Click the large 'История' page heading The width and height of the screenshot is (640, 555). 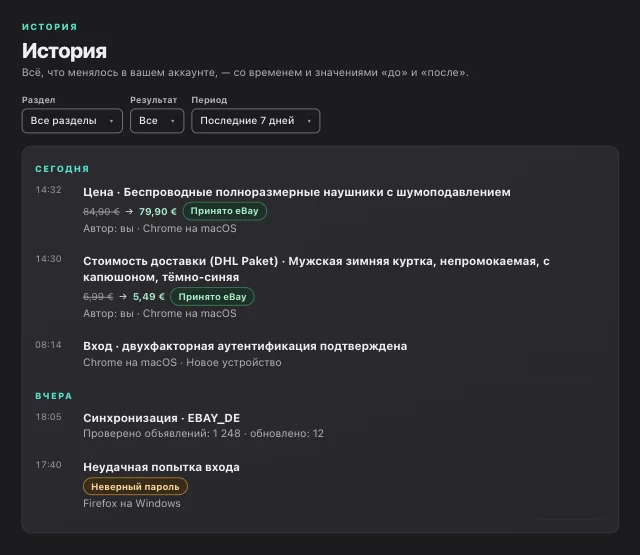click(x=64, y=51)
